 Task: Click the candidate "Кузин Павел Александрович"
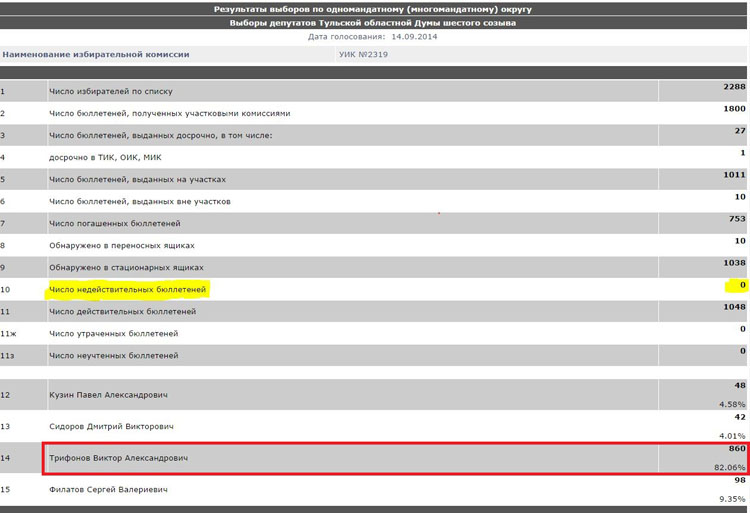[109, 396]
